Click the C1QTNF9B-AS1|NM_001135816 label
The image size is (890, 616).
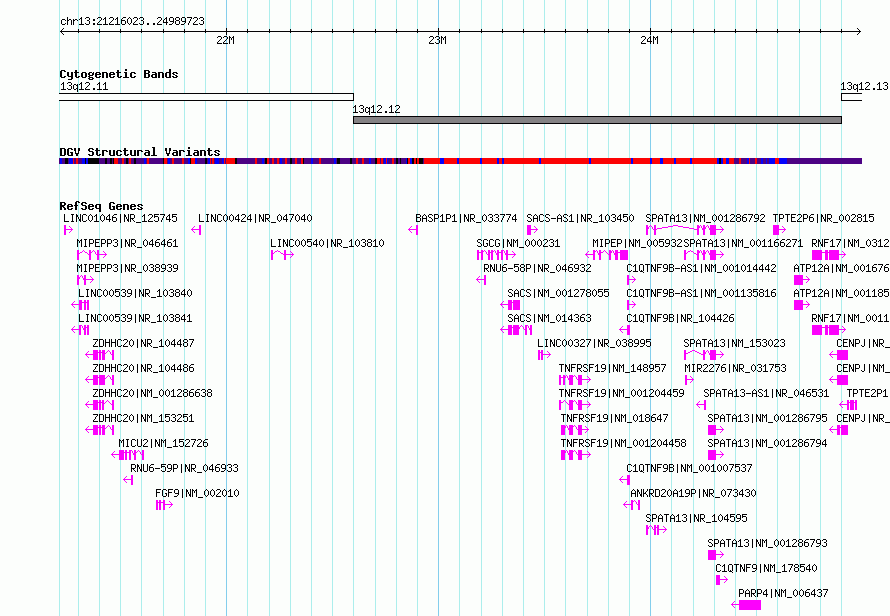702,293
